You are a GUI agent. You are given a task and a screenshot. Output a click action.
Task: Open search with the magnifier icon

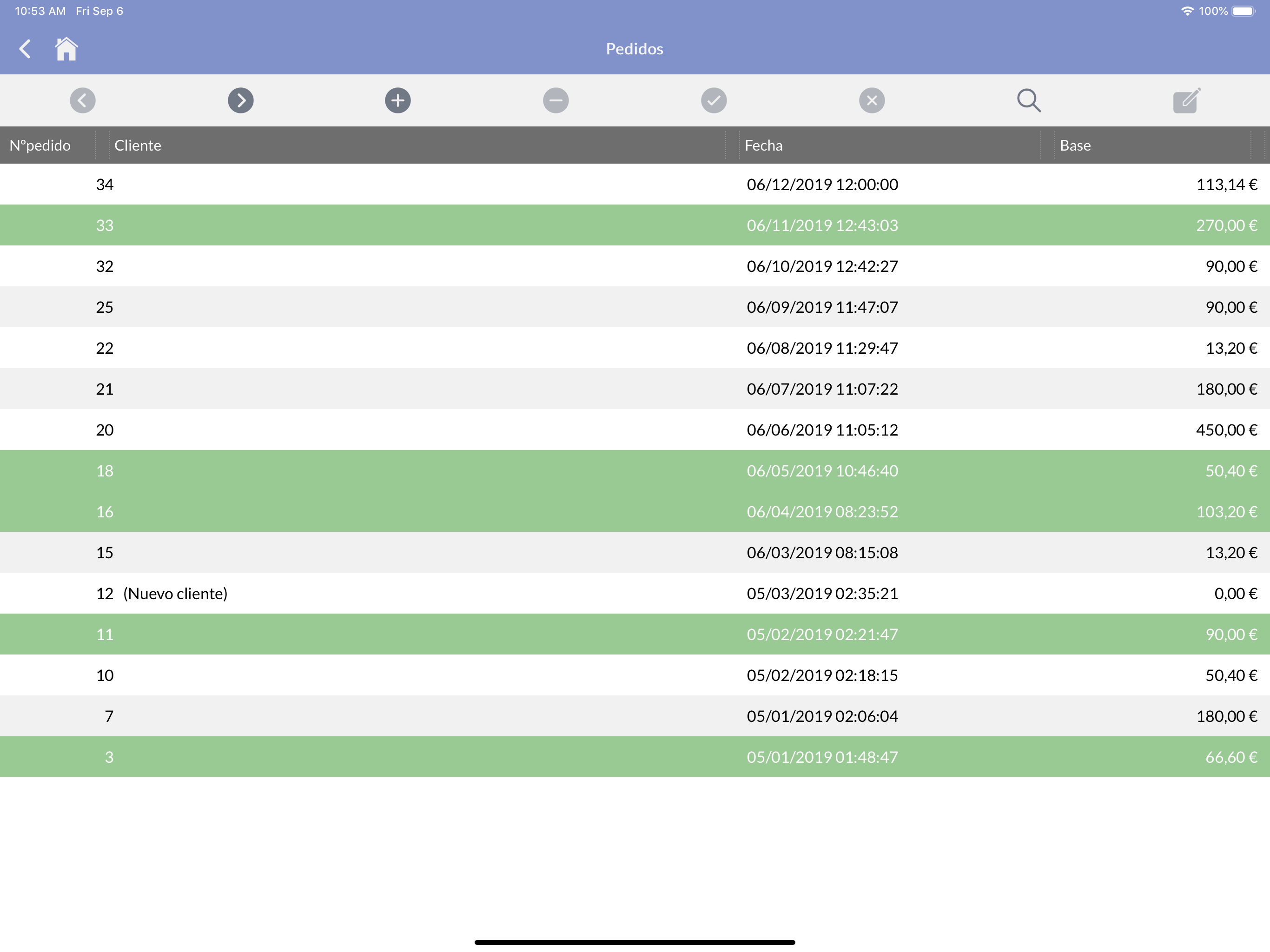click(x=1029, y=100)
